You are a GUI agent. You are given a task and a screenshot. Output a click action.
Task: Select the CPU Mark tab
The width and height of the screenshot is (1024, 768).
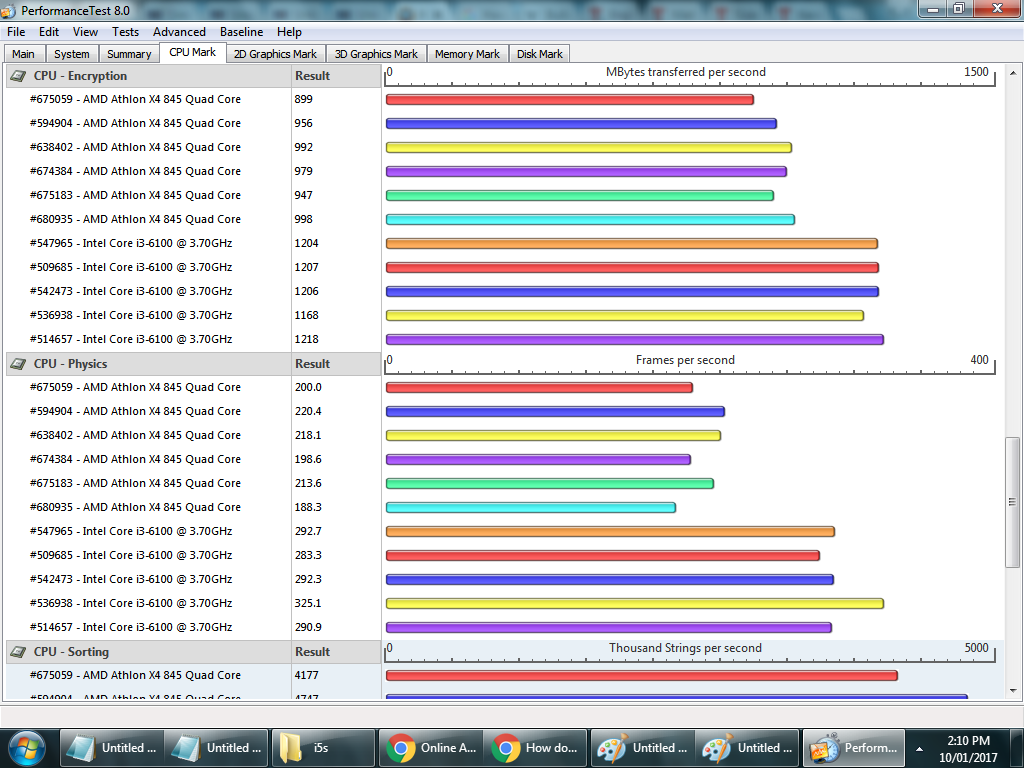(x=193, y=53)
